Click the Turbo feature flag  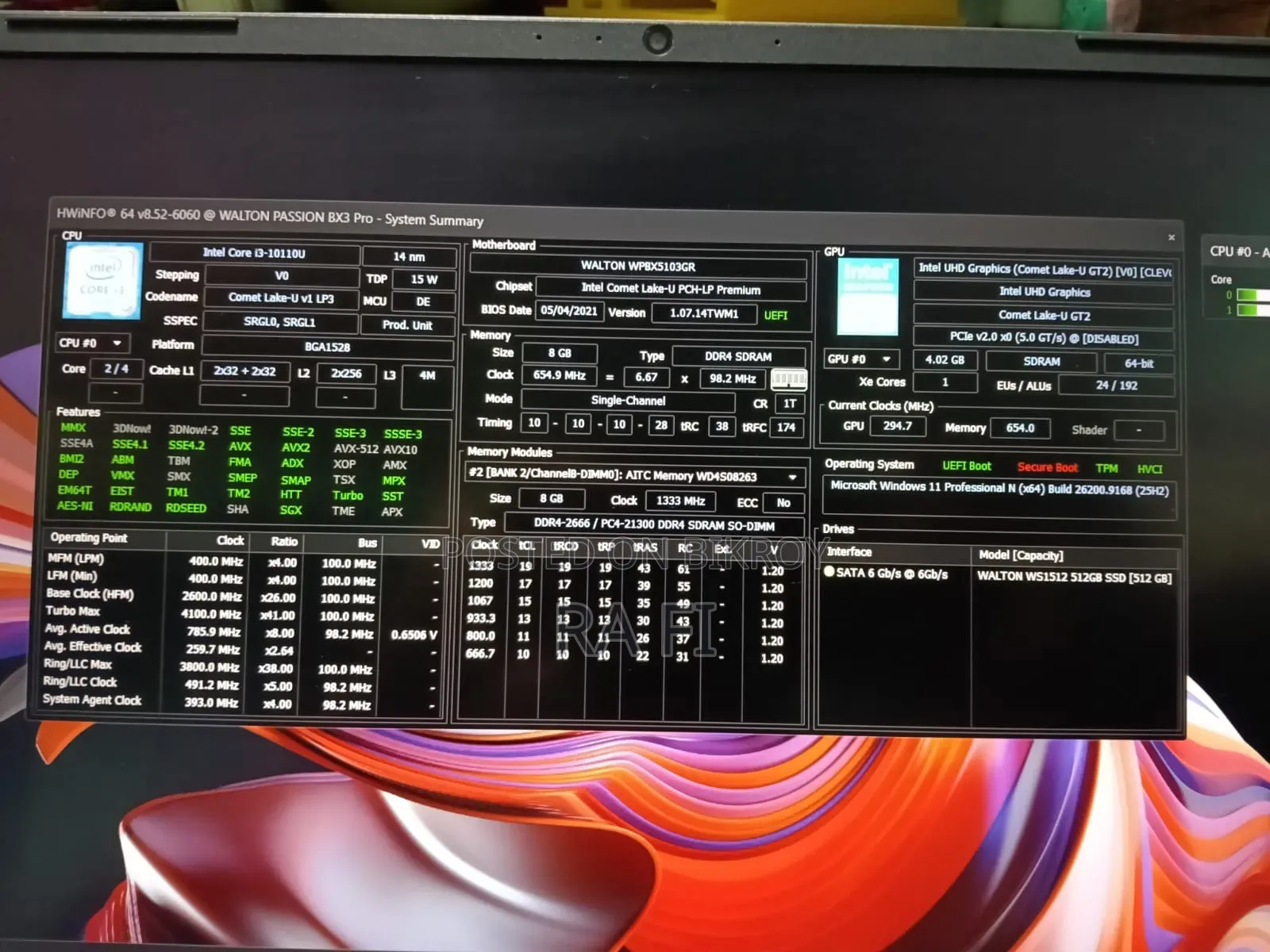(x=348, y=495)
